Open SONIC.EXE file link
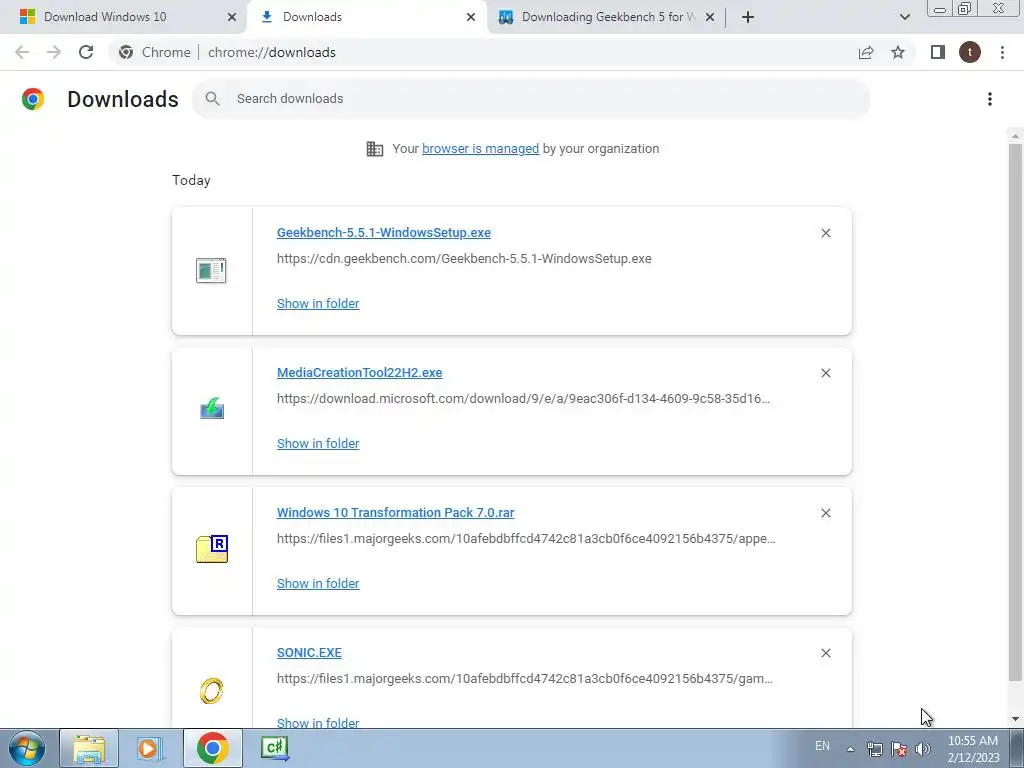 (x=309, y=652)
